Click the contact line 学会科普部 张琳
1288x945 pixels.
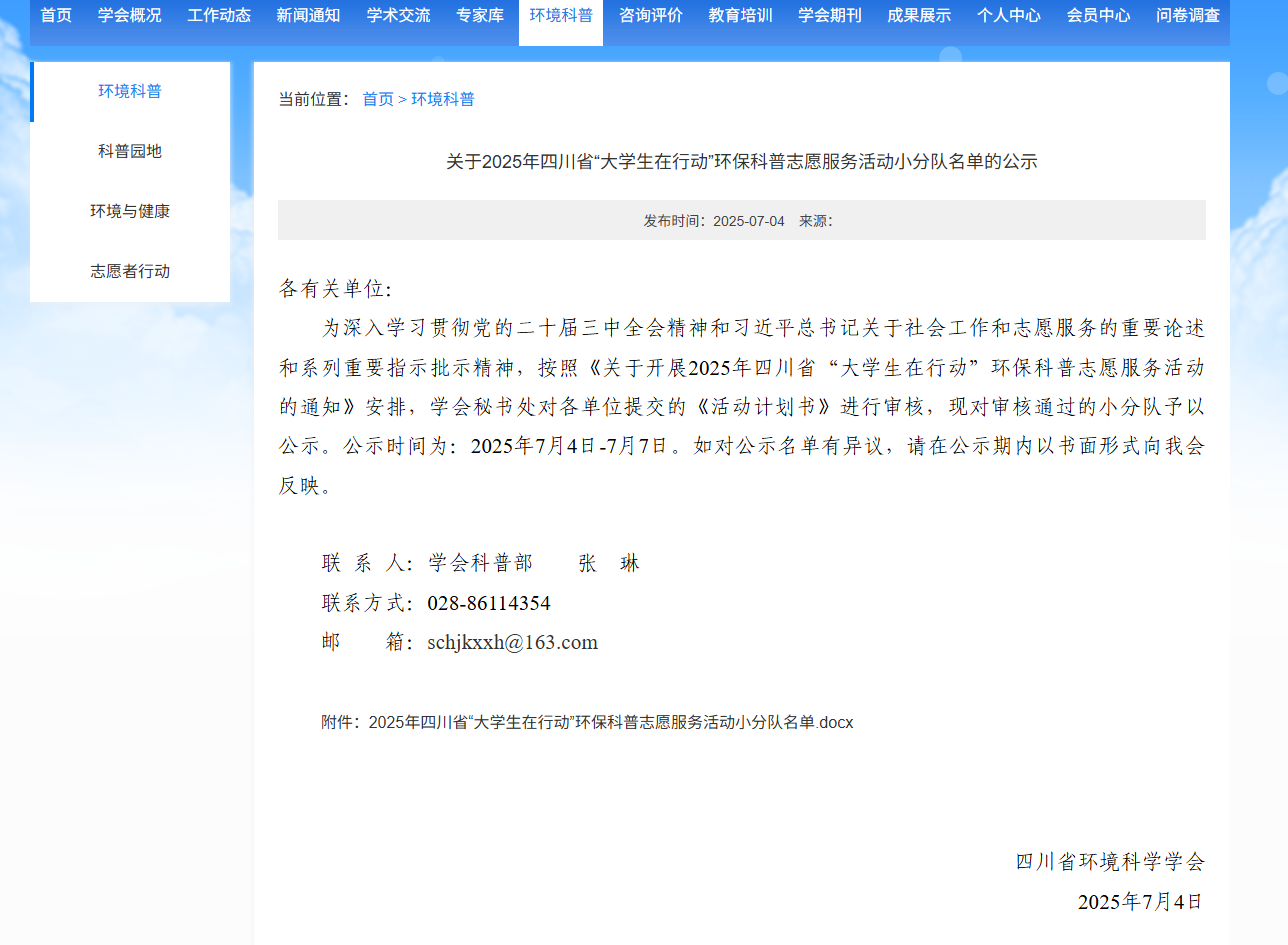(534, 563)
